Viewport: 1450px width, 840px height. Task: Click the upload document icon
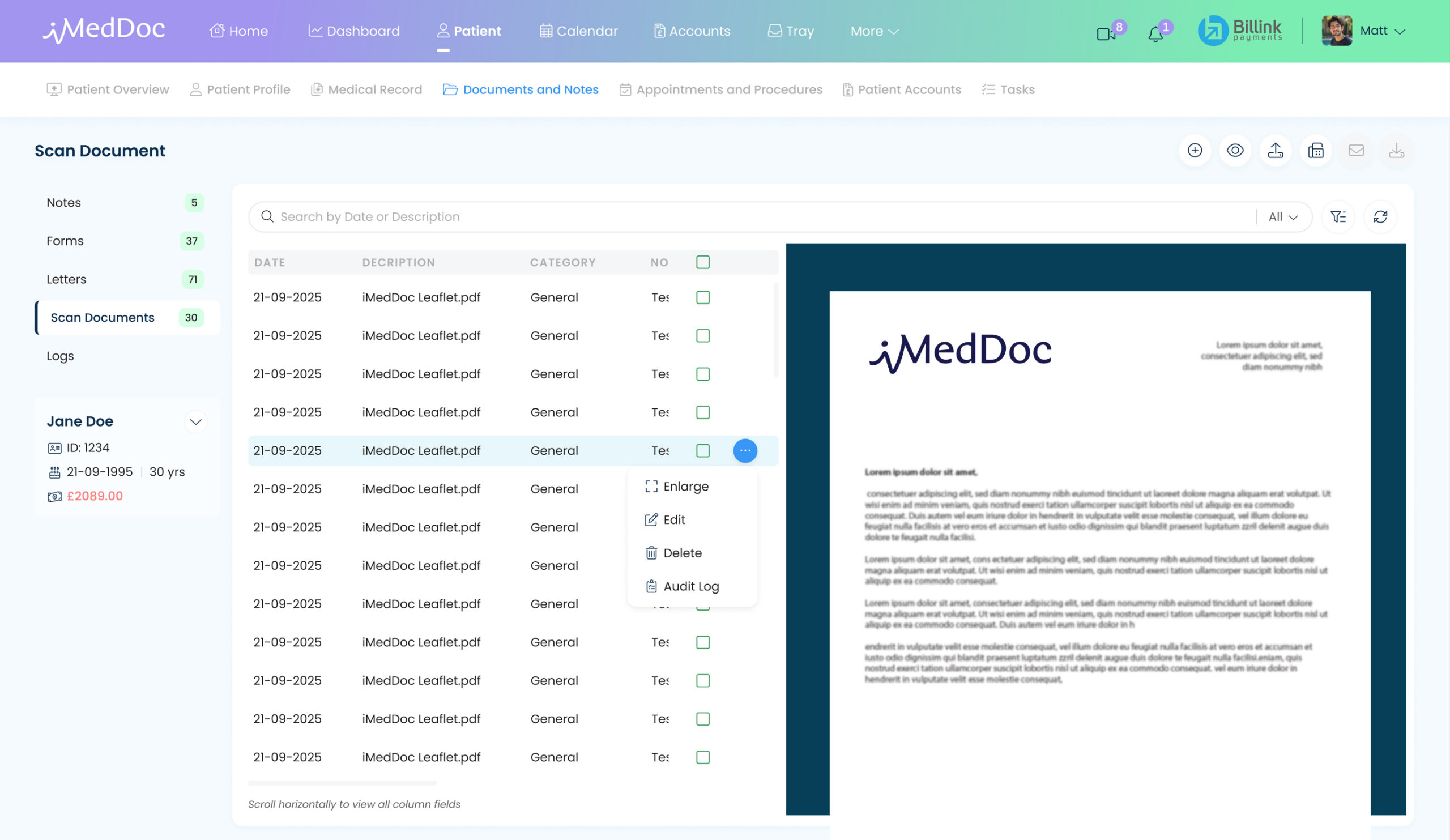[1275, 151]
